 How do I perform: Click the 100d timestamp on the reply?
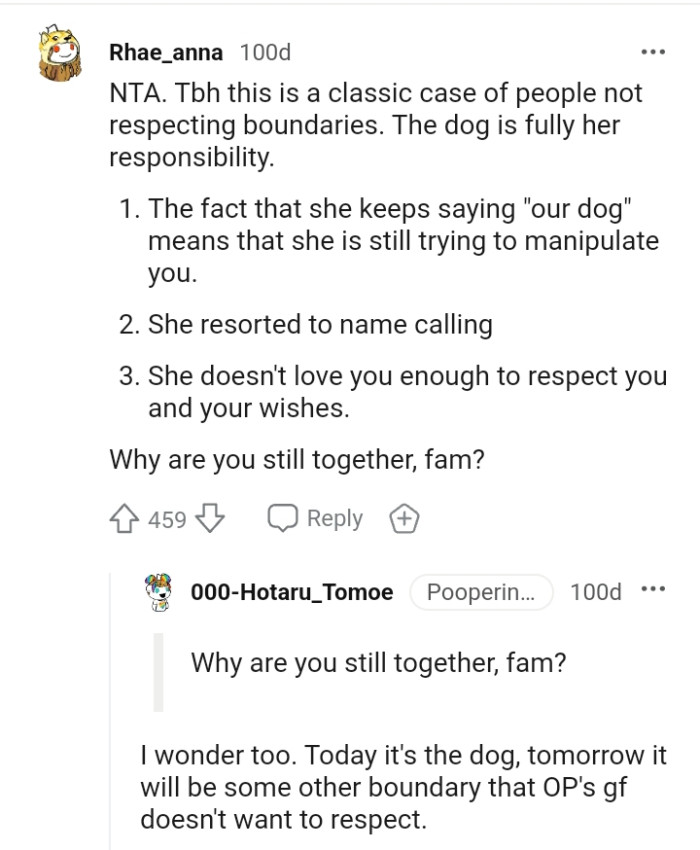(596, 592)
